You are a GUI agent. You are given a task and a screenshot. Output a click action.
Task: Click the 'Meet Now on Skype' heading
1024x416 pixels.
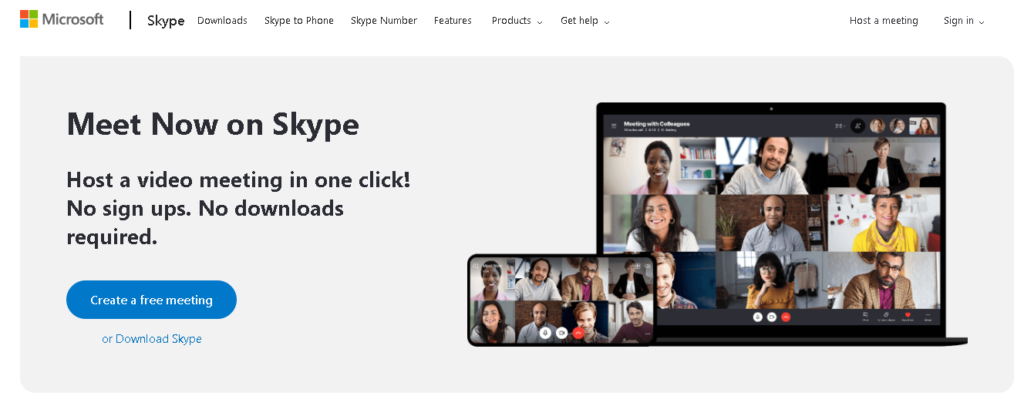click(x=213, y=123)
